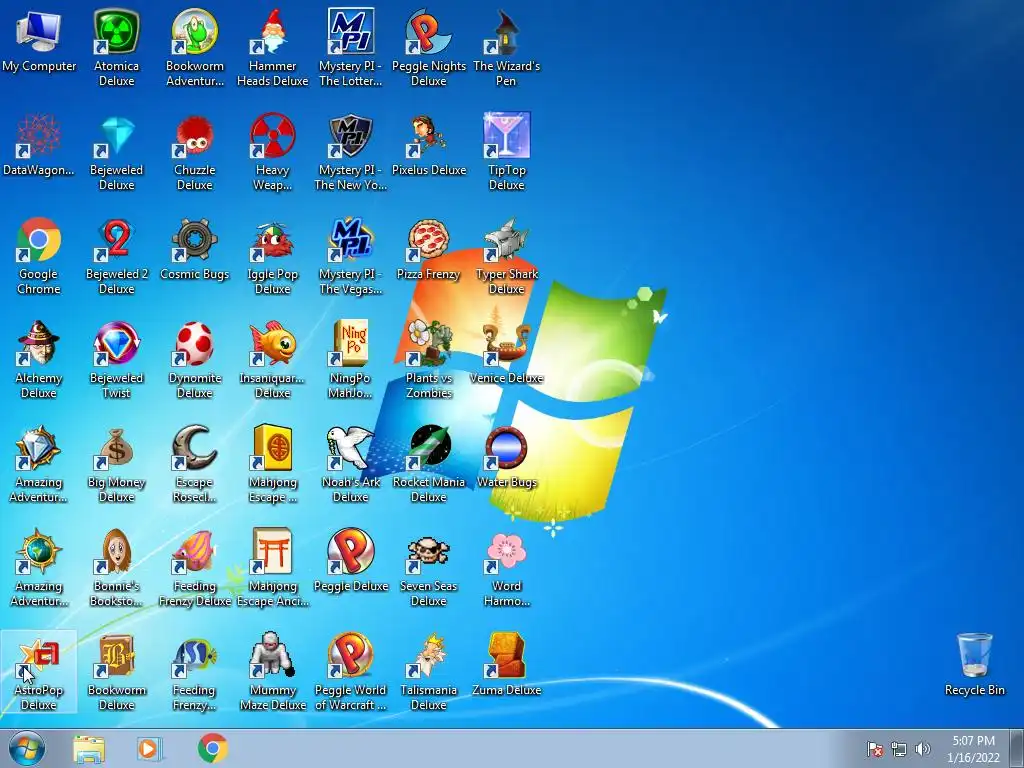1024x768 pixels.
Task: Open the volume speaker tray icon
Action: click(922, 749)
